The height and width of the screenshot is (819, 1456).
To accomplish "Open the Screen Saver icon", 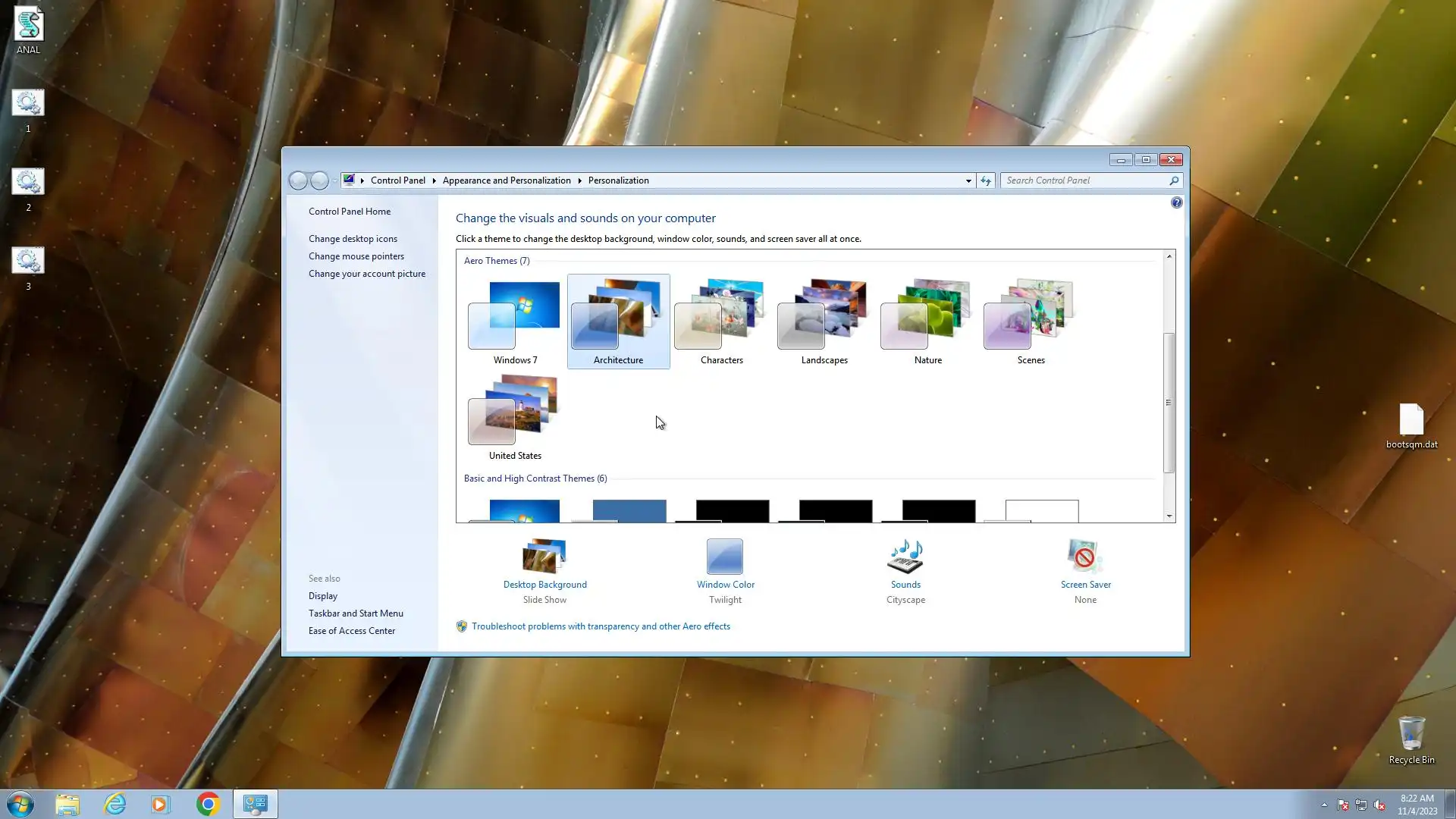I will pyautogui.click(x=1085, y=557).
